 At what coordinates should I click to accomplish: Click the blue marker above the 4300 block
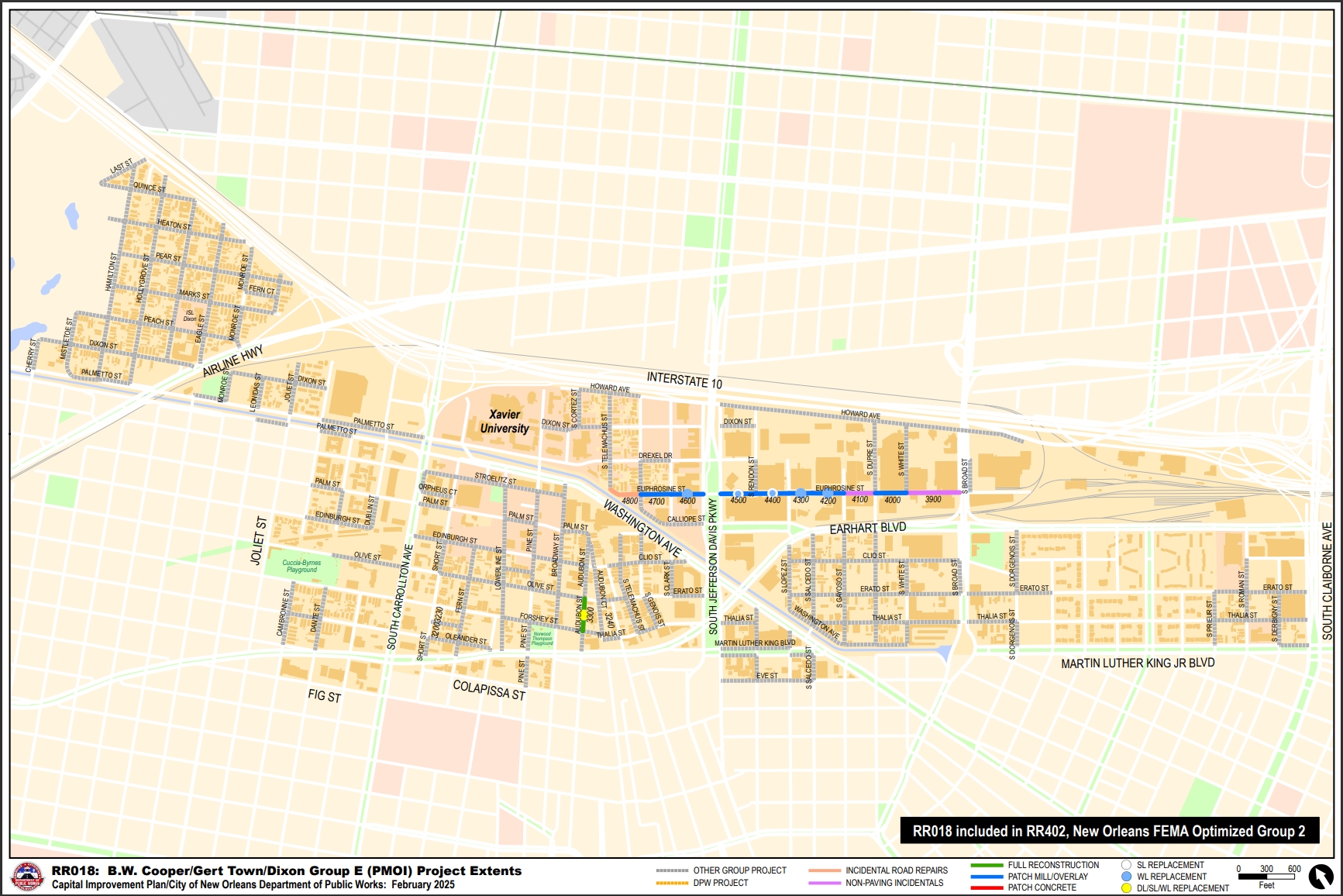coord(801,493)
